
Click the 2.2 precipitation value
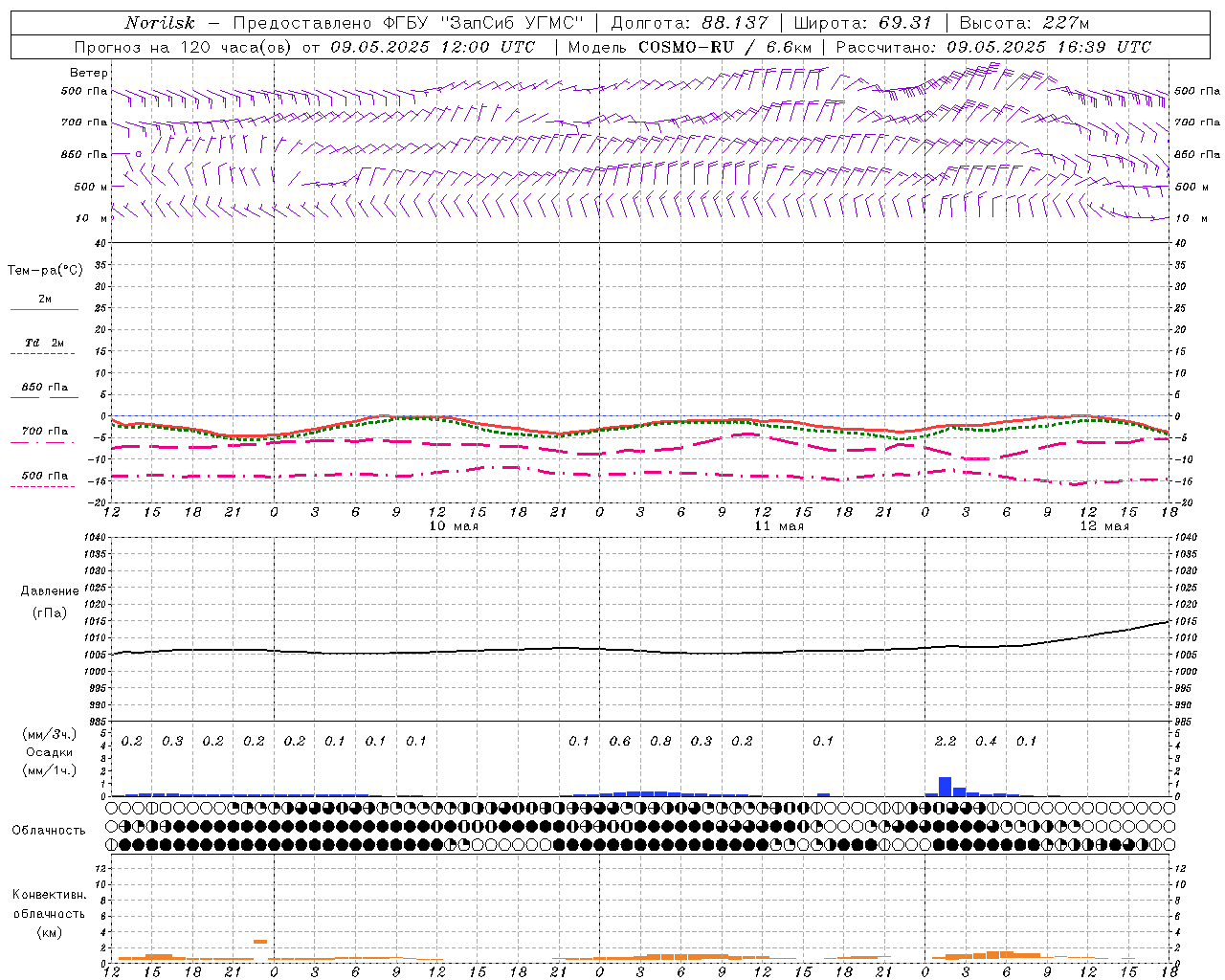tap(946, 741)
